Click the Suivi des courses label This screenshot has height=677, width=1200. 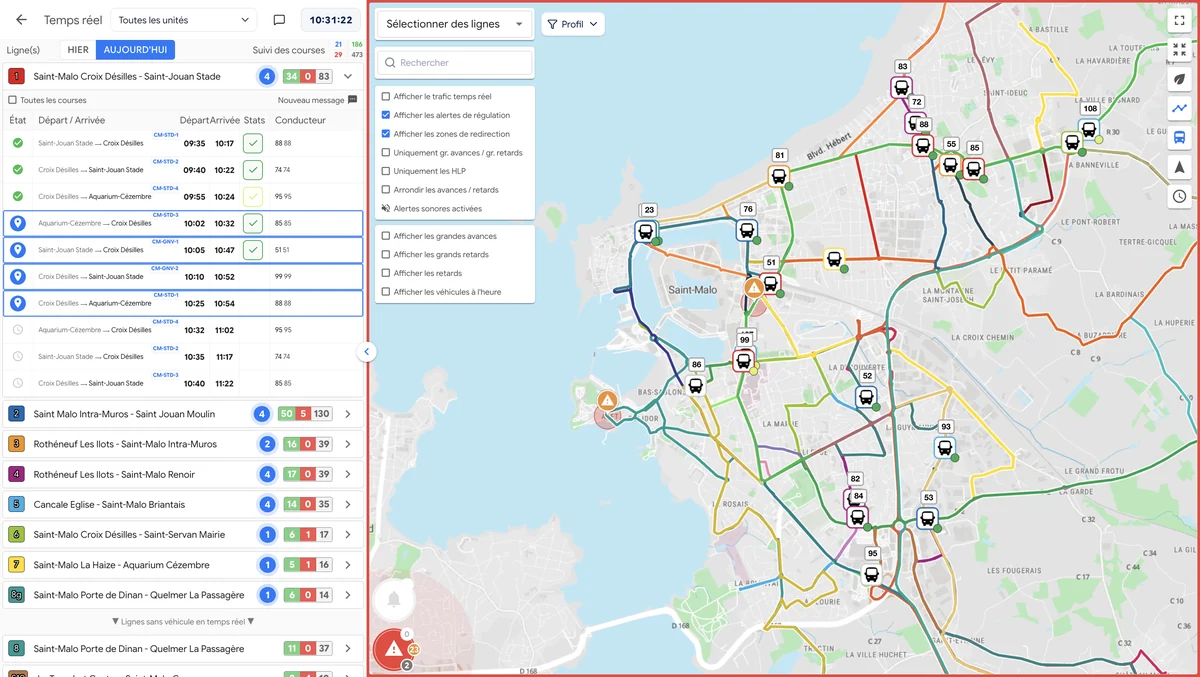click(x=289, y=50)
